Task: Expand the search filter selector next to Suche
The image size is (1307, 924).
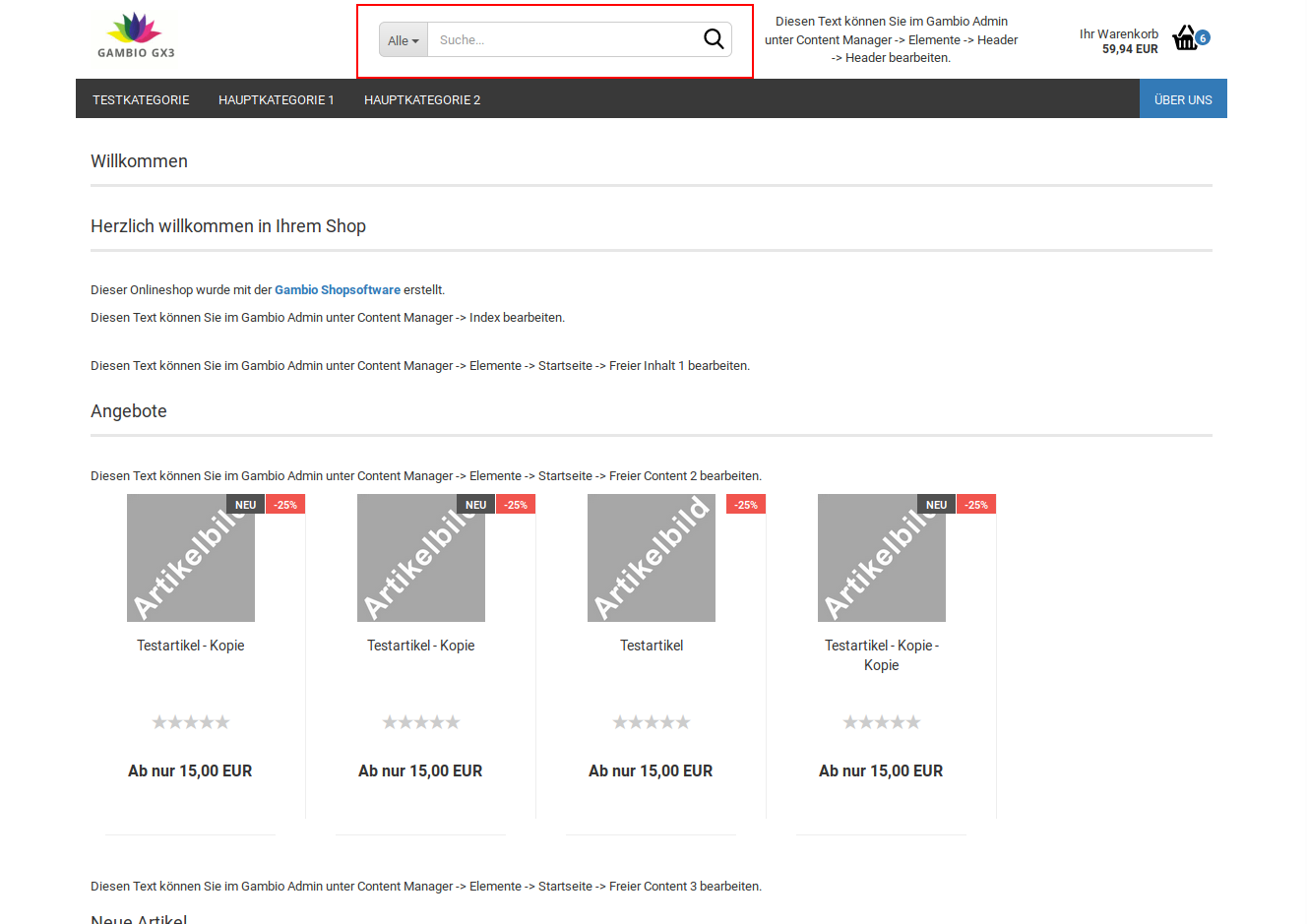Action: coord(403,39)
